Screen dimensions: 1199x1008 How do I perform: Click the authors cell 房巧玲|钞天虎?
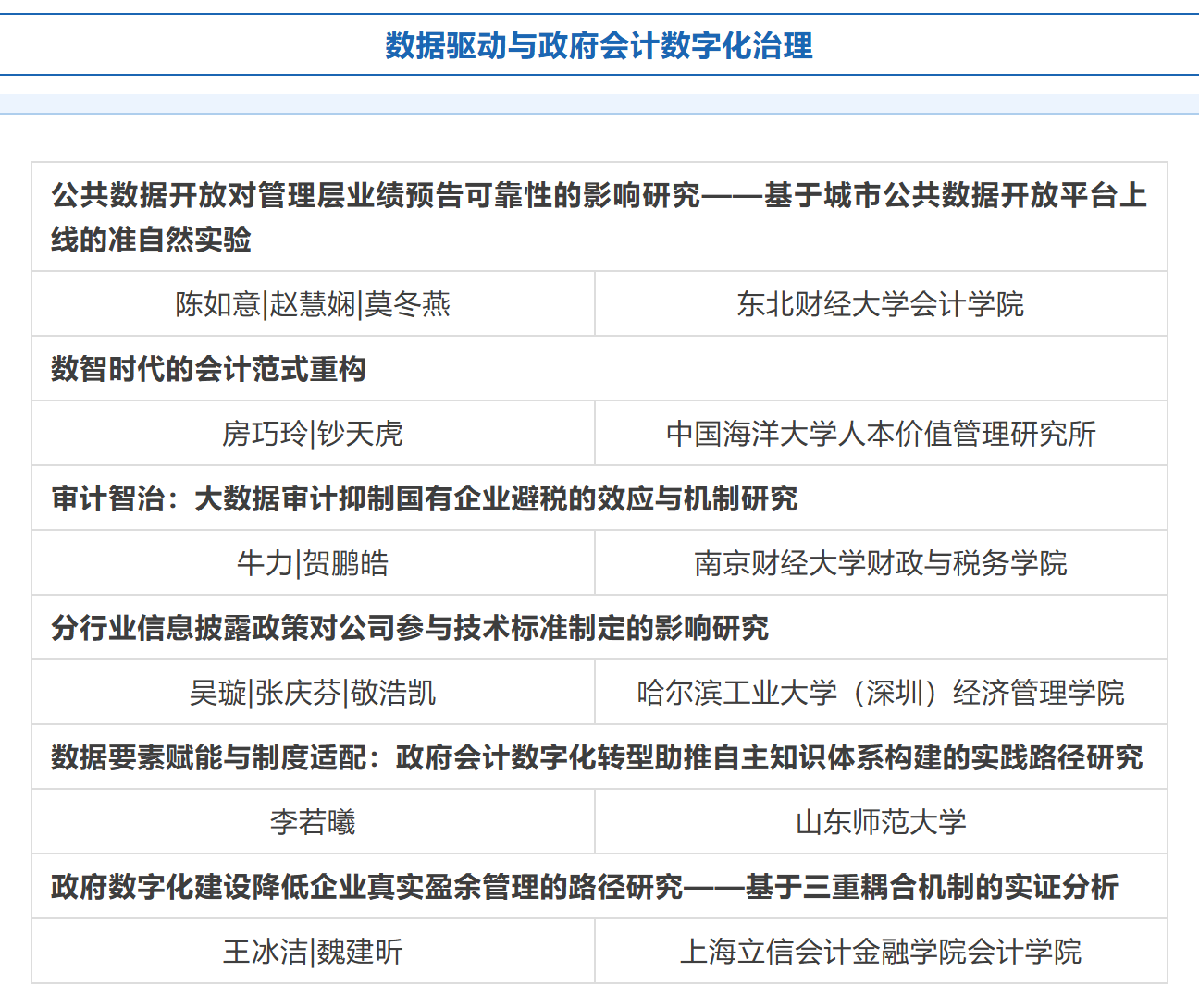pos(313,434)
